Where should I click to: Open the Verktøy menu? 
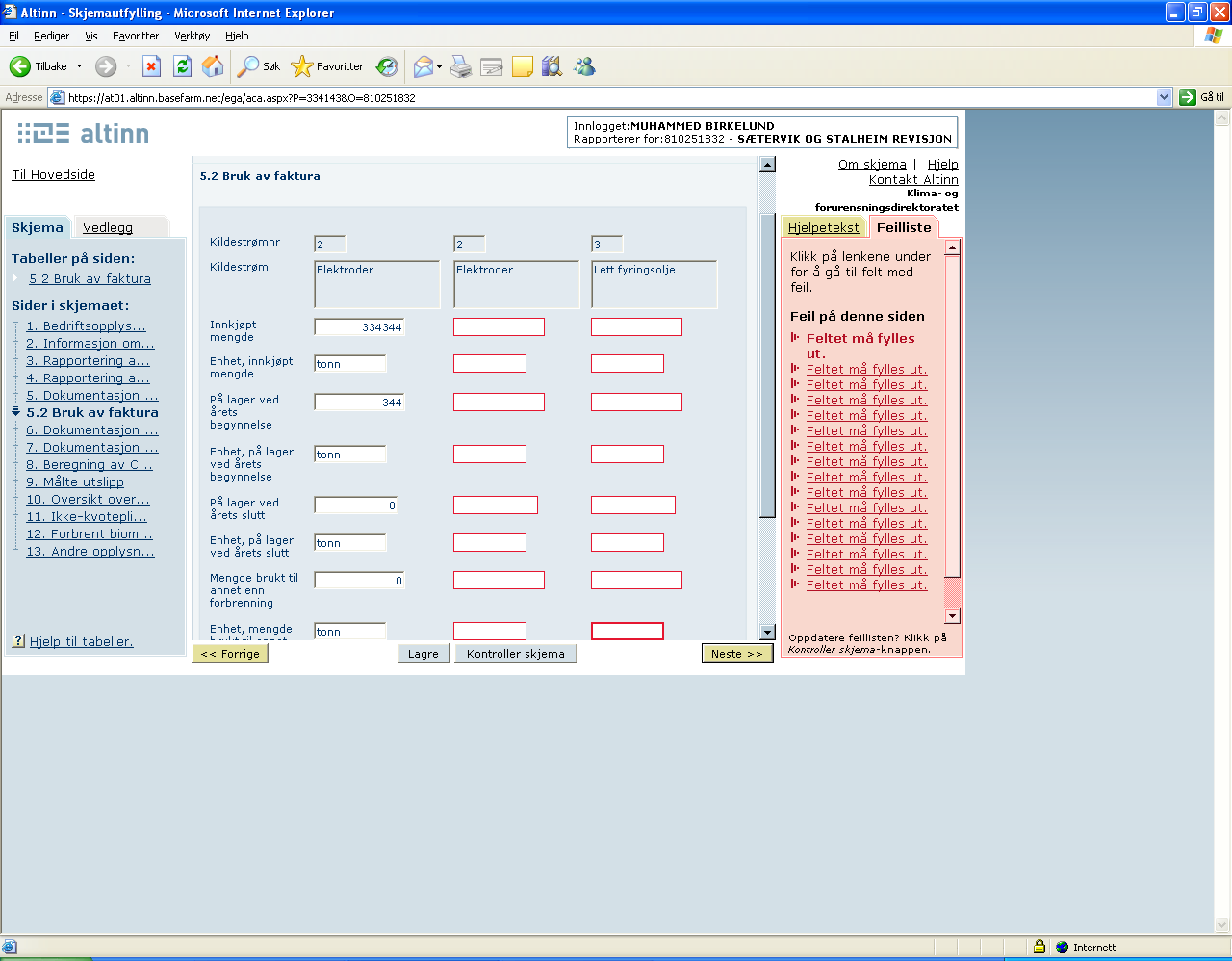coord(192,36)
